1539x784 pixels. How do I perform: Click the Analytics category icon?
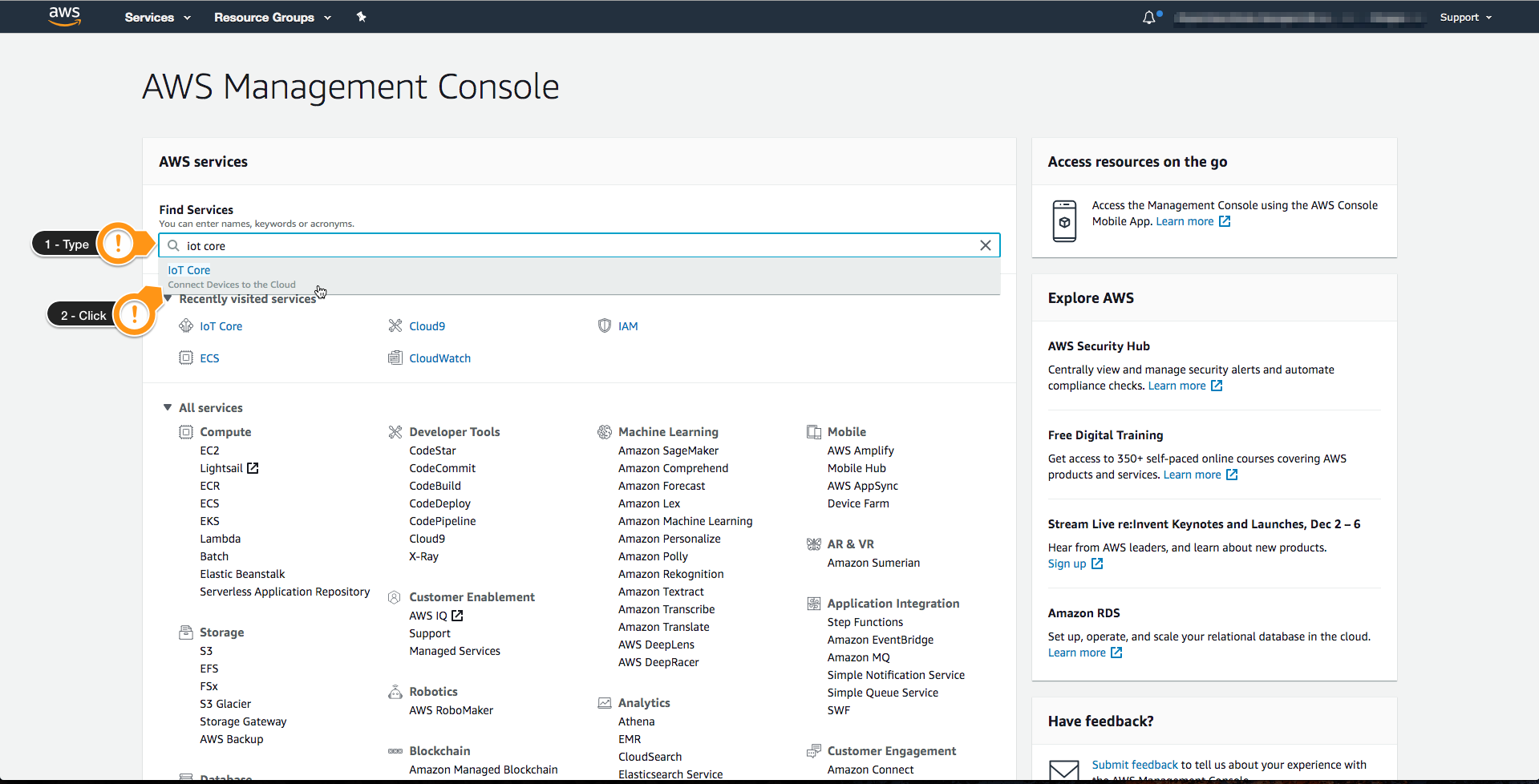(605, 703)
